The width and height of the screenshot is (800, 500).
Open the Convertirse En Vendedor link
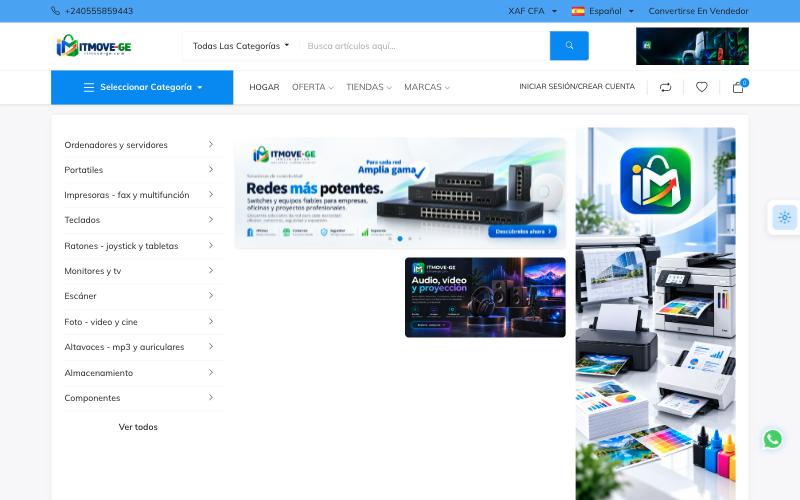[x=698, y=11]
